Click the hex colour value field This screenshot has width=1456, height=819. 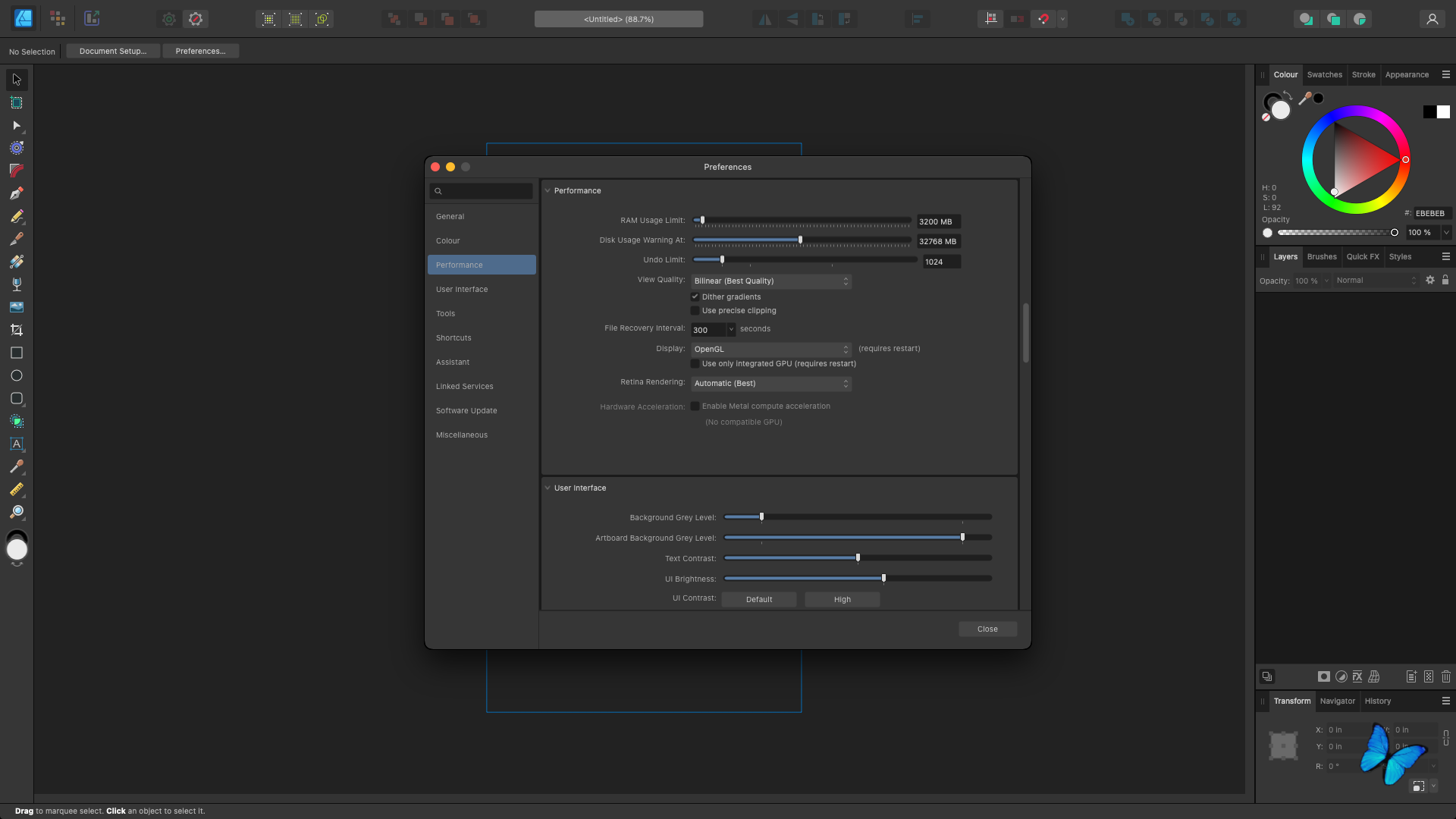(x=1432, y=213)
